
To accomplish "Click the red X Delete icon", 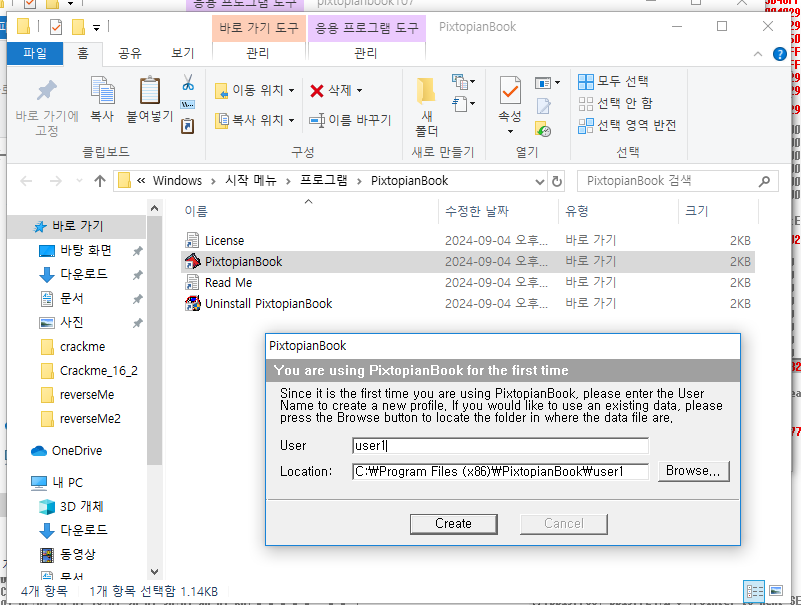I will (x=317, y=91).
